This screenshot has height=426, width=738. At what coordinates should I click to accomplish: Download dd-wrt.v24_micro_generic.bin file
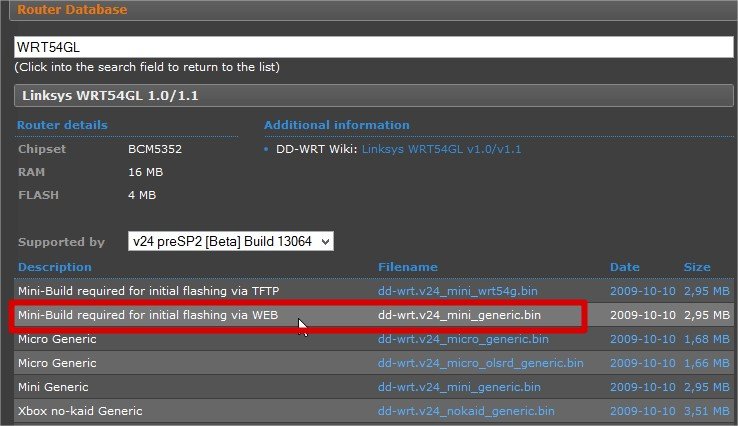click(x=460, y=339)
